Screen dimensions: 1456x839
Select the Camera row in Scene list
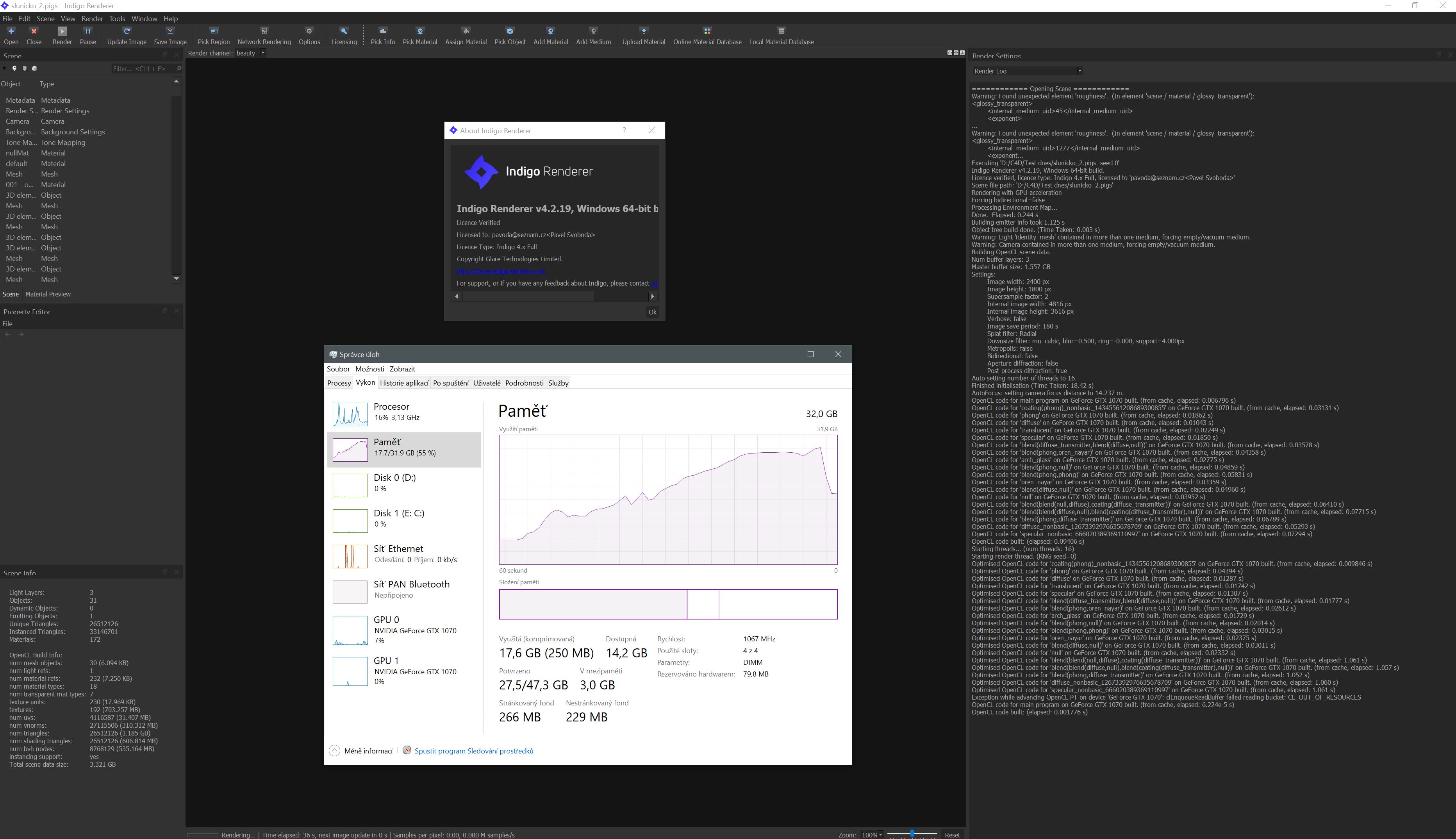[86, 121]
